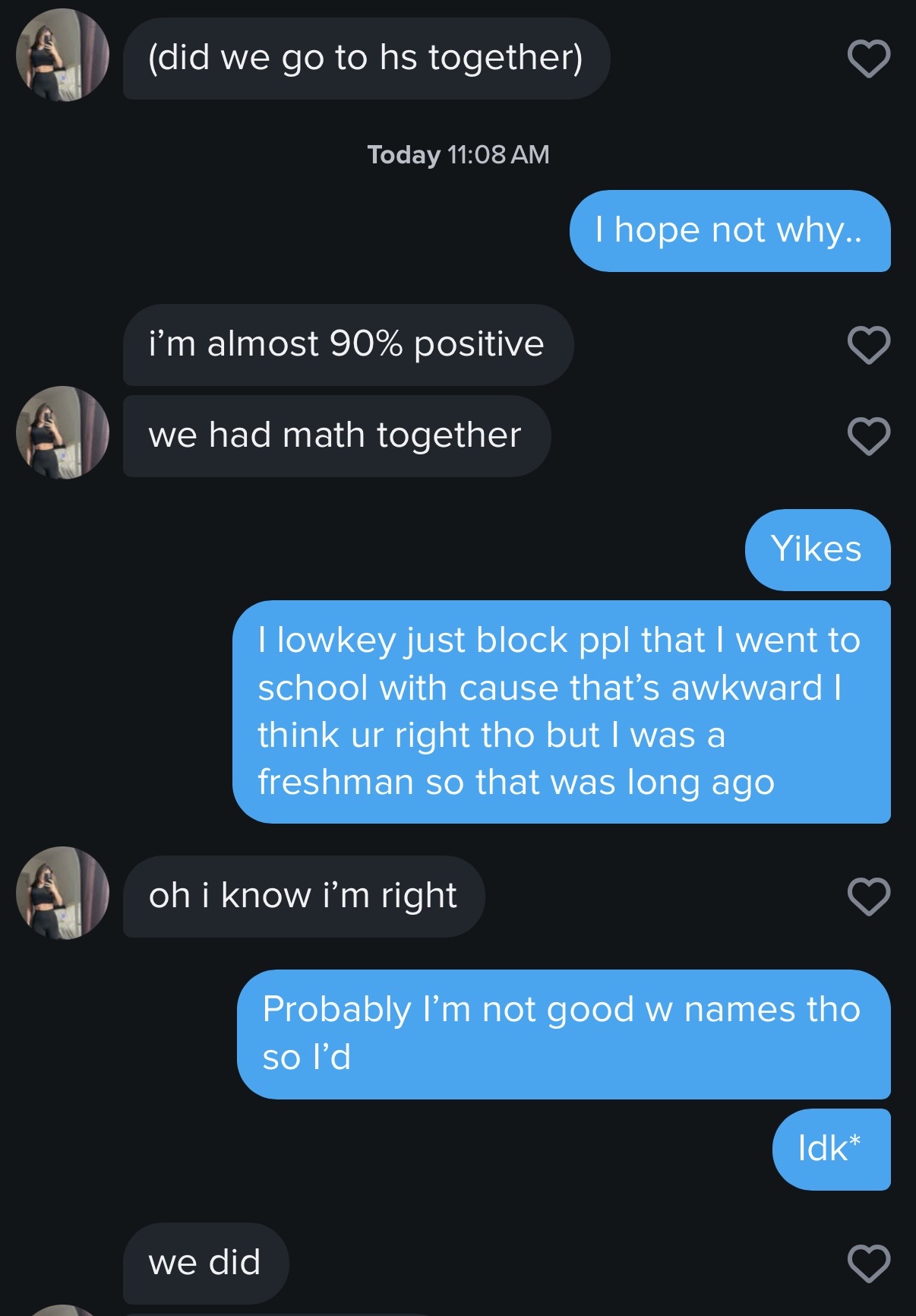Open profile photo beside top message
This screenshot has width=916, height=1316.
(62, 55)
